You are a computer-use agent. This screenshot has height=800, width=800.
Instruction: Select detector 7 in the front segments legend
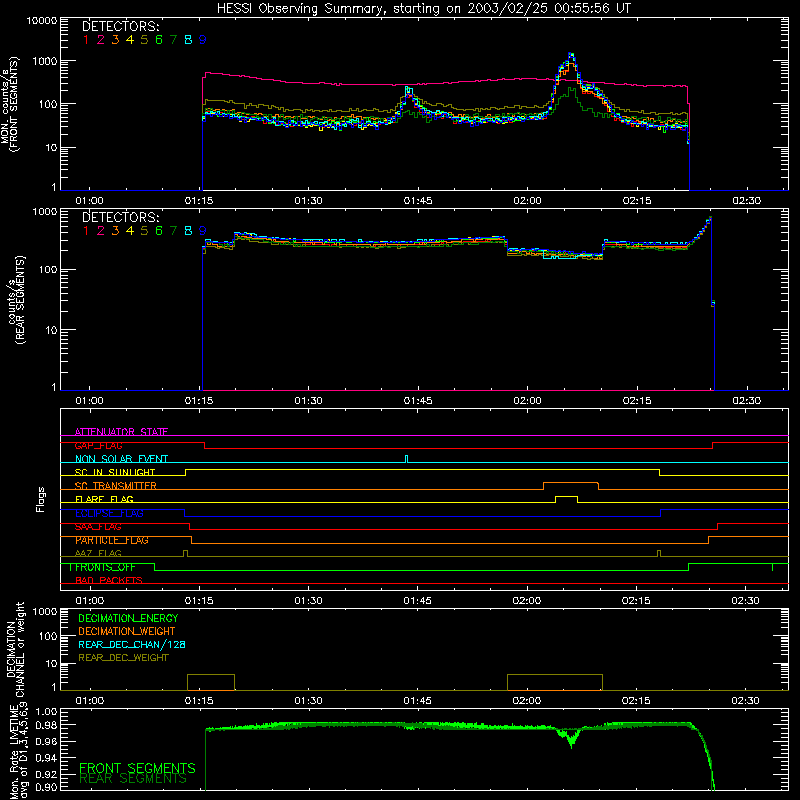[x=173, y=40]
